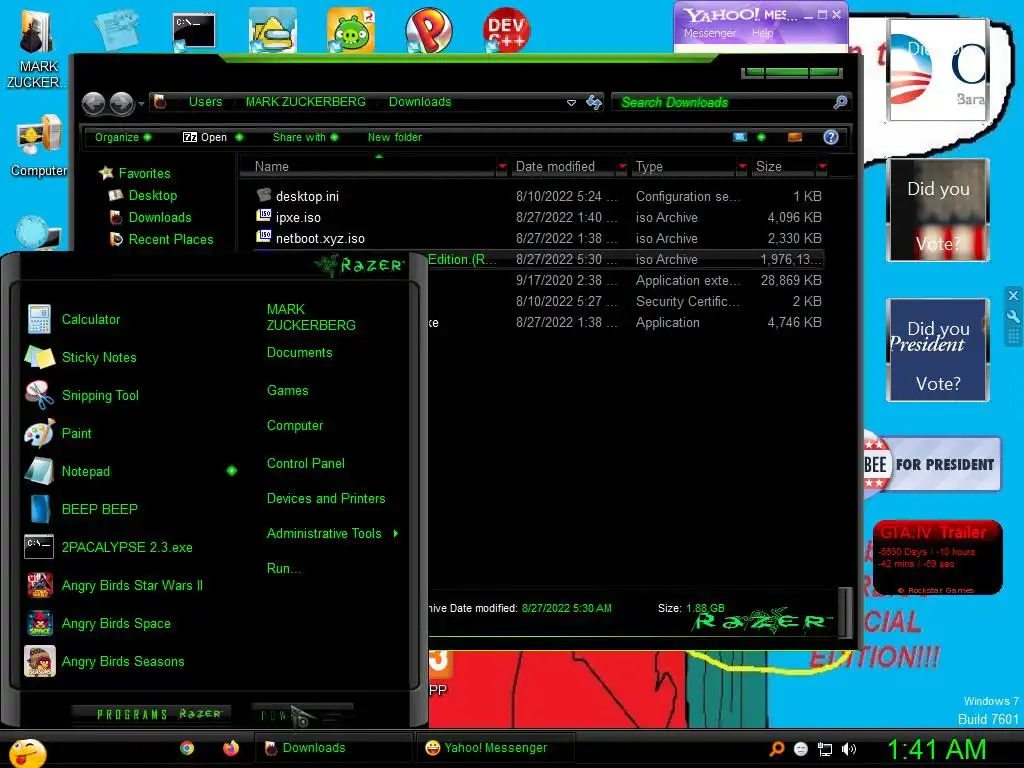Expand Notepad's jump list arrow
The width and height of the screenshot is (1024, 768).
[x=232, y=471]
